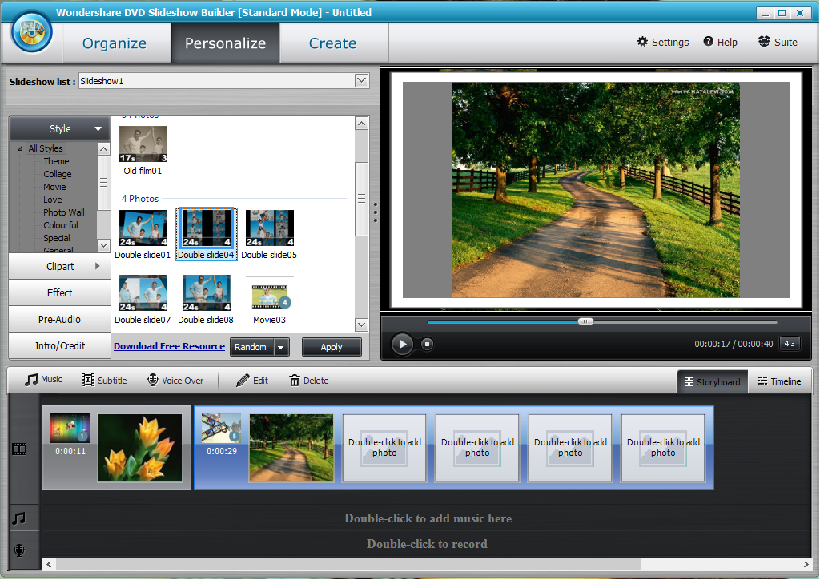Select the 0:00:29 filmstrip style icon
The width and height of the screenshot is (819, 579).
click(x=221, y=428)
